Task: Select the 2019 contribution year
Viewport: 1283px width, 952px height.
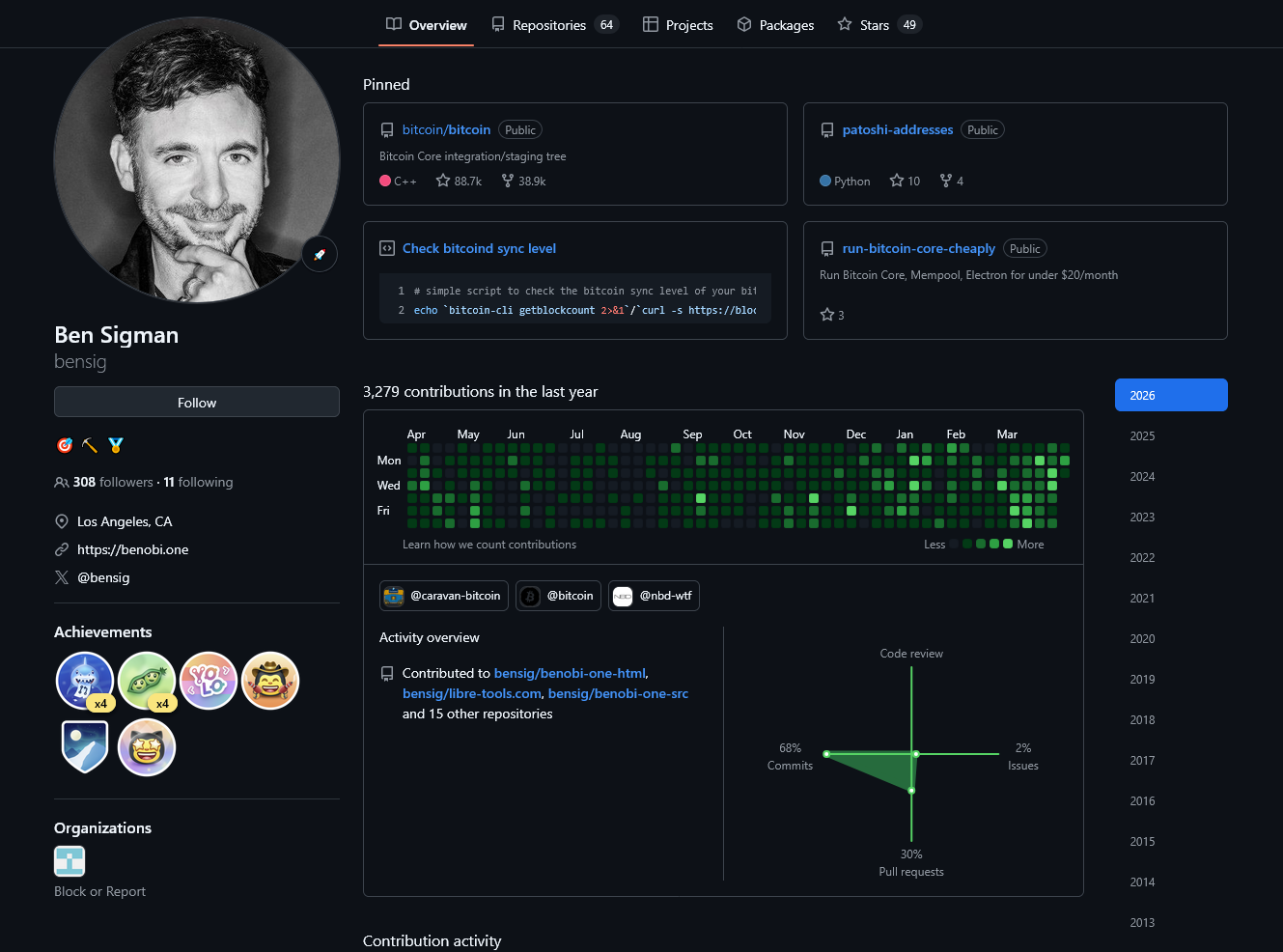Action: tap(1171, 679)
